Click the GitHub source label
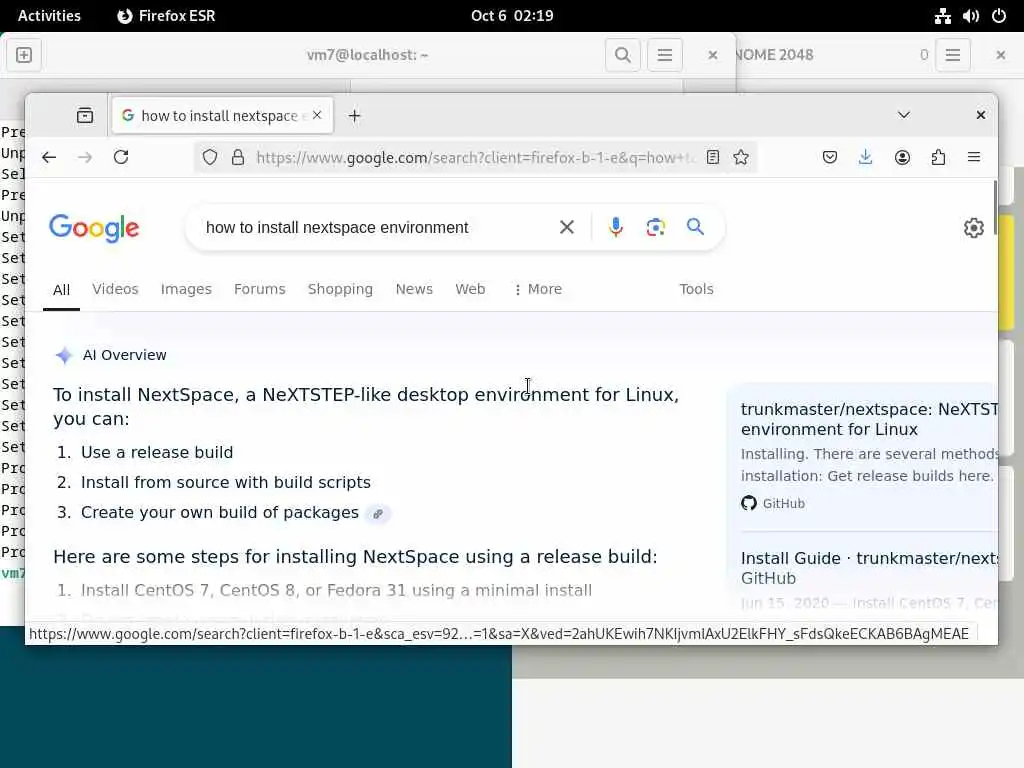 [773, 504]
